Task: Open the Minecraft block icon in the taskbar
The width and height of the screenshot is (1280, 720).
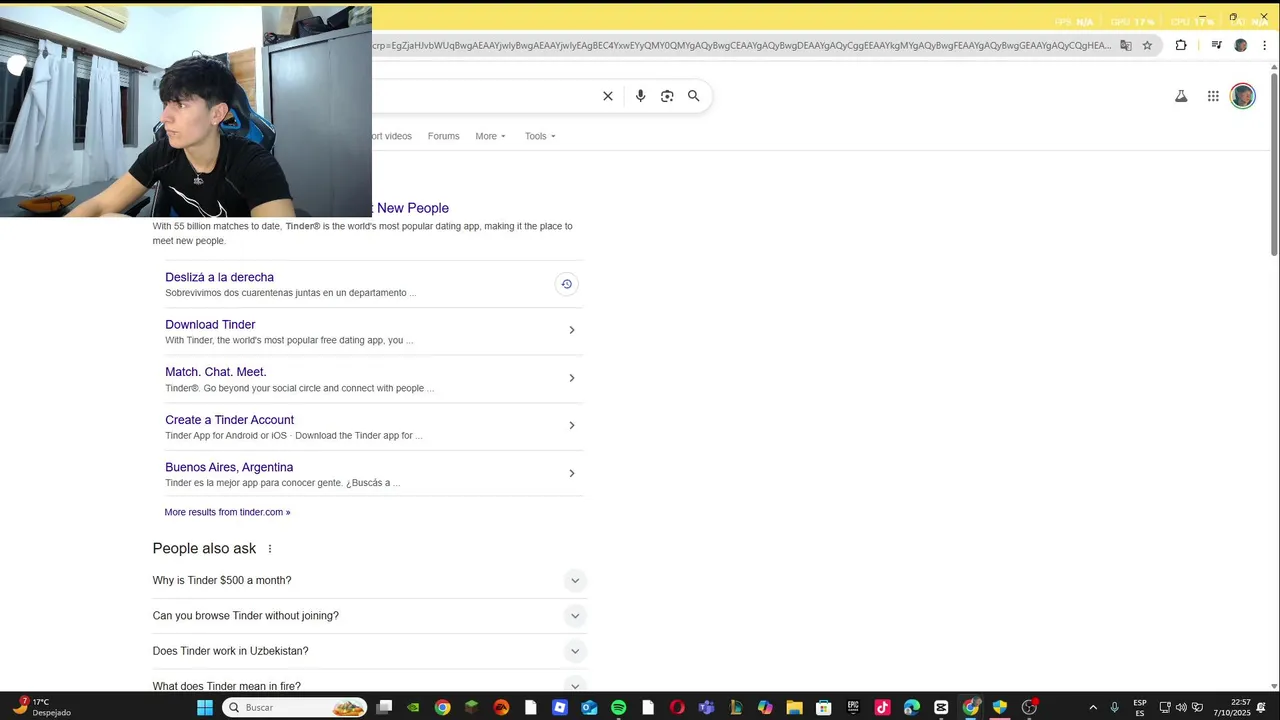Action: click(x=471, y=707)
